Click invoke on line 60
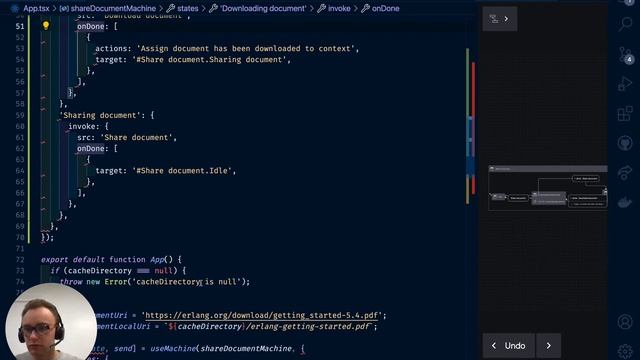640x360 pixels. click(82, 127)
